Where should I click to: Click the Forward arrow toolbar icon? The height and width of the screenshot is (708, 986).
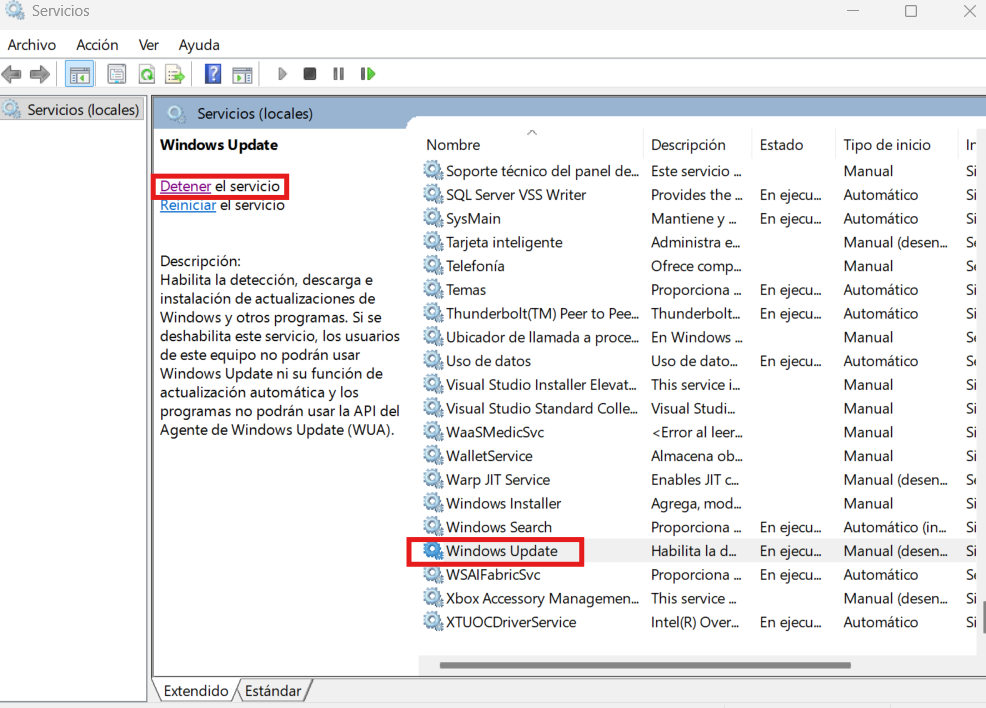[40, 74]
